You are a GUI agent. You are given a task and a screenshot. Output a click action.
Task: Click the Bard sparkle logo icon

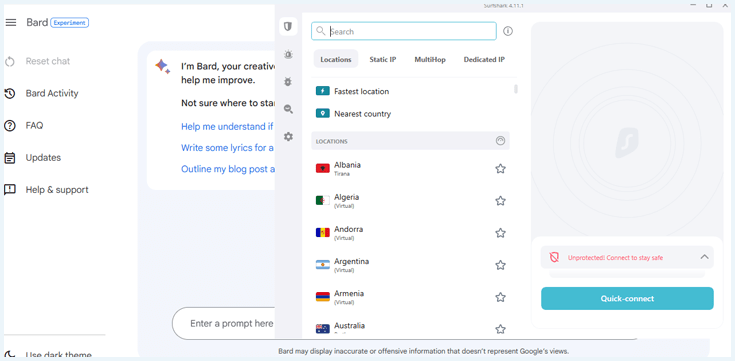point(163,67)
